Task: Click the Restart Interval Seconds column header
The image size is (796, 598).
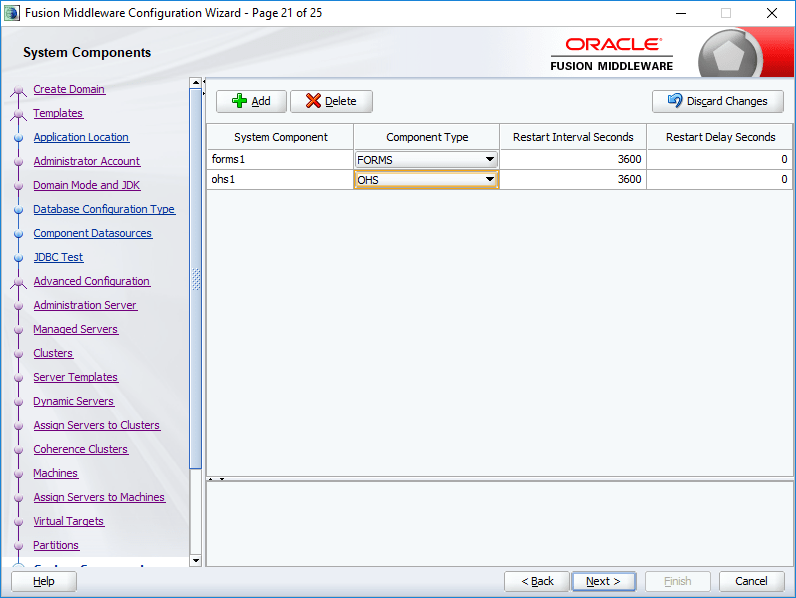Action: (573, 137)
